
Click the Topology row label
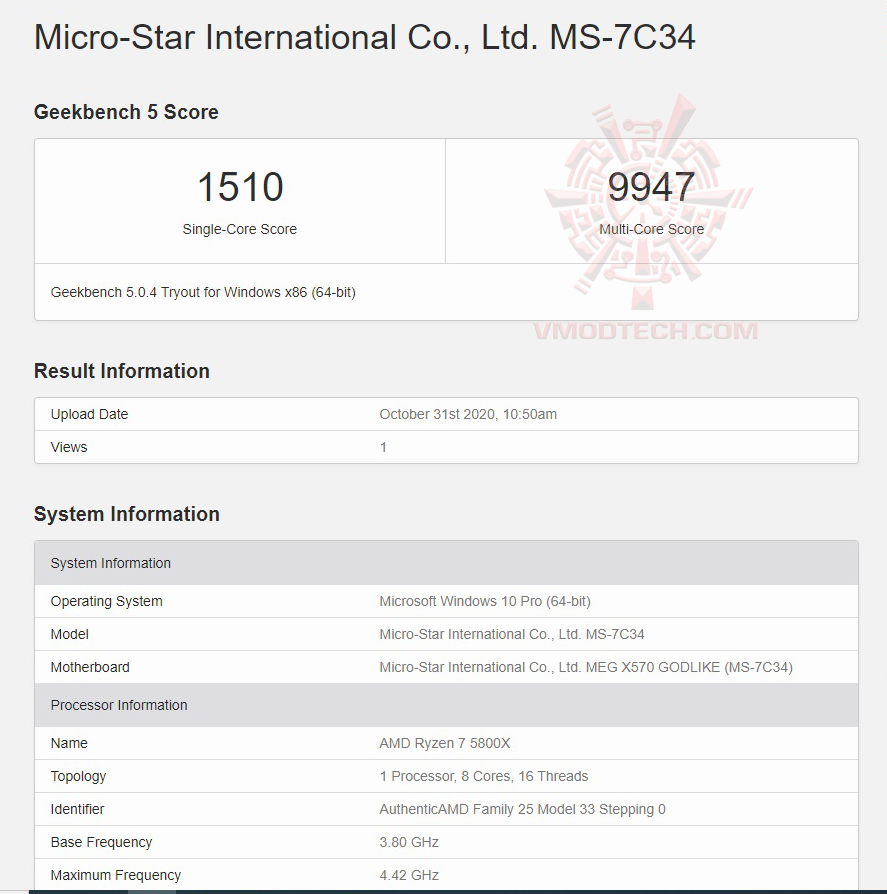point(79,777)
